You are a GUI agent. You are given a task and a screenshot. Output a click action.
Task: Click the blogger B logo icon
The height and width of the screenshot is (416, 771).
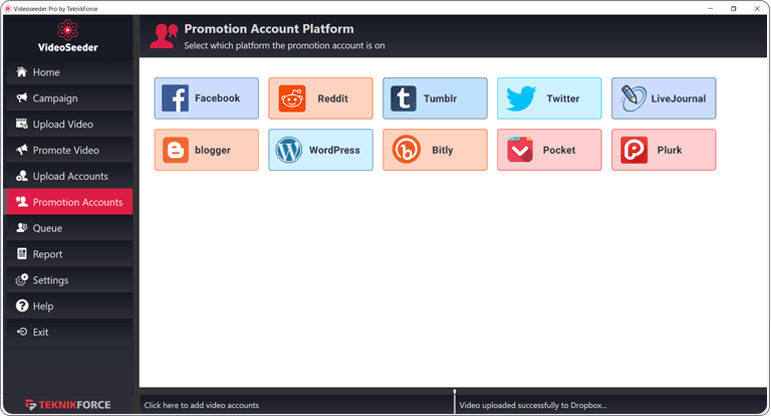tap(175, 150)
